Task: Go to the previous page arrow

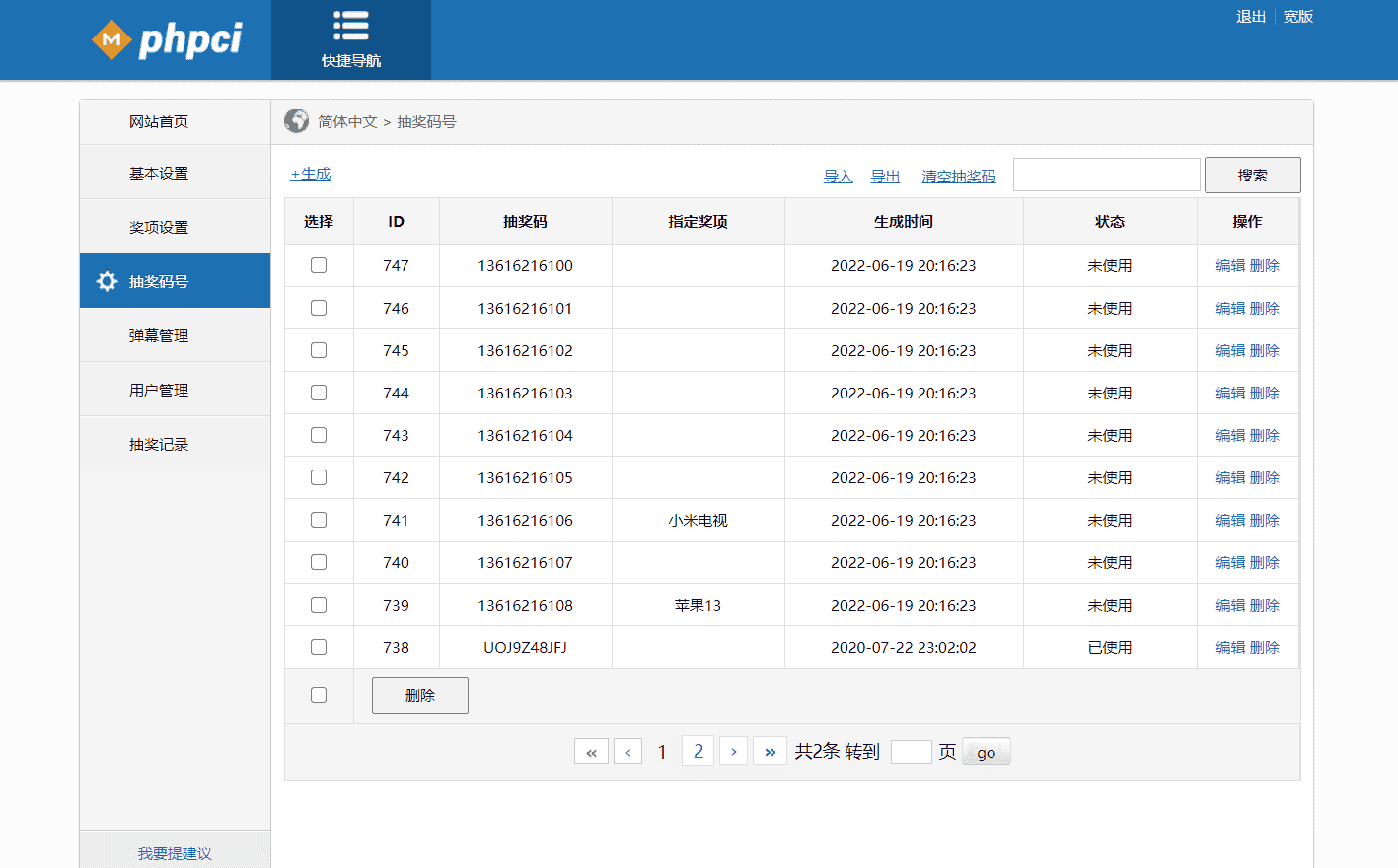Action: coord(627,752)
